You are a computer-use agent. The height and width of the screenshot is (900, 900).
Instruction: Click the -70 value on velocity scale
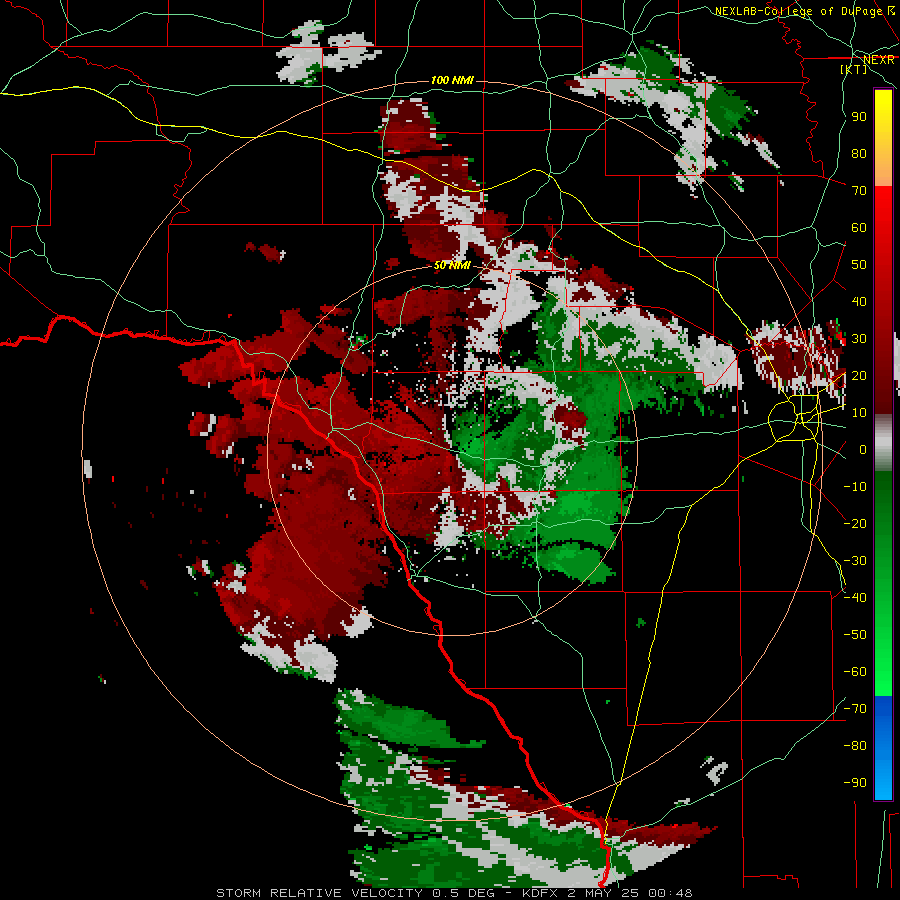pyautogui.click(x=855, y=708)
